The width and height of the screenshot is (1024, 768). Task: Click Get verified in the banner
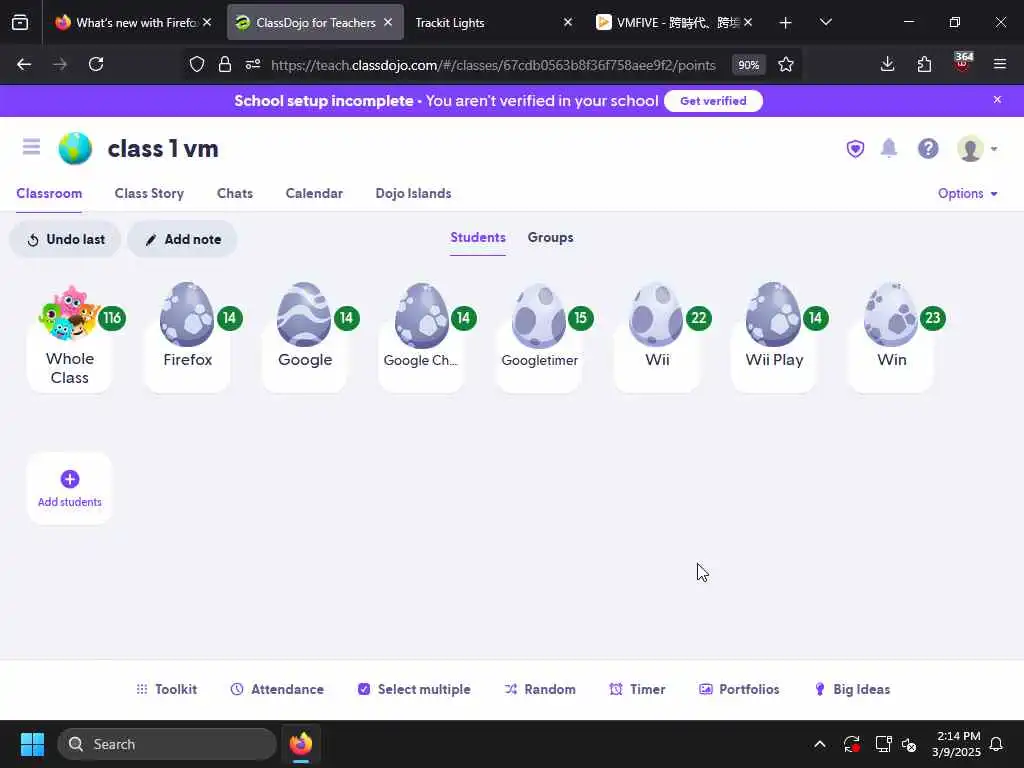click(x=713, y=101)
